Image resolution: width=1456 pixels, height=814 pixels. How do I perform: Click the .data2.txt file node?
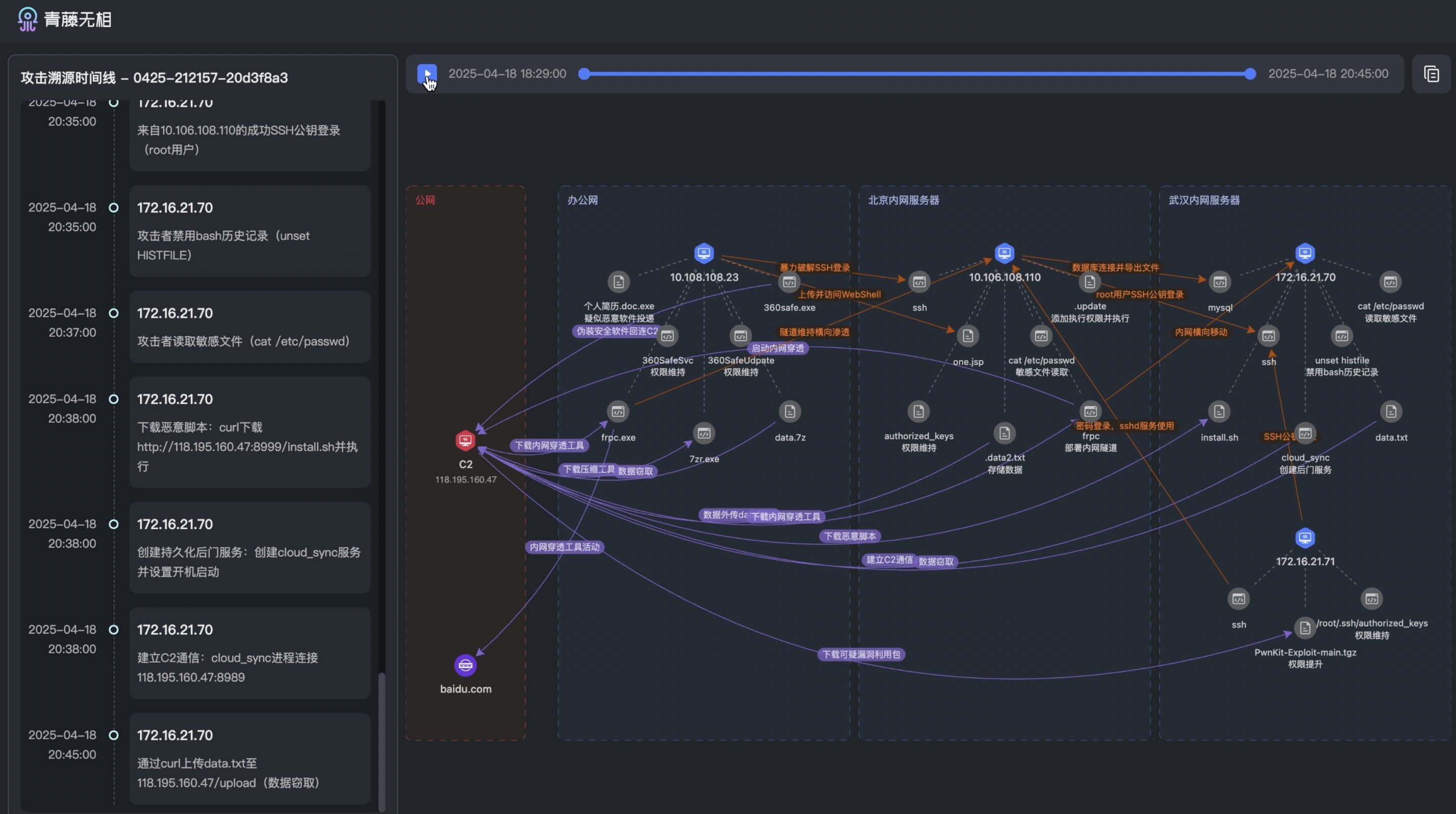tap(1004, 433)
